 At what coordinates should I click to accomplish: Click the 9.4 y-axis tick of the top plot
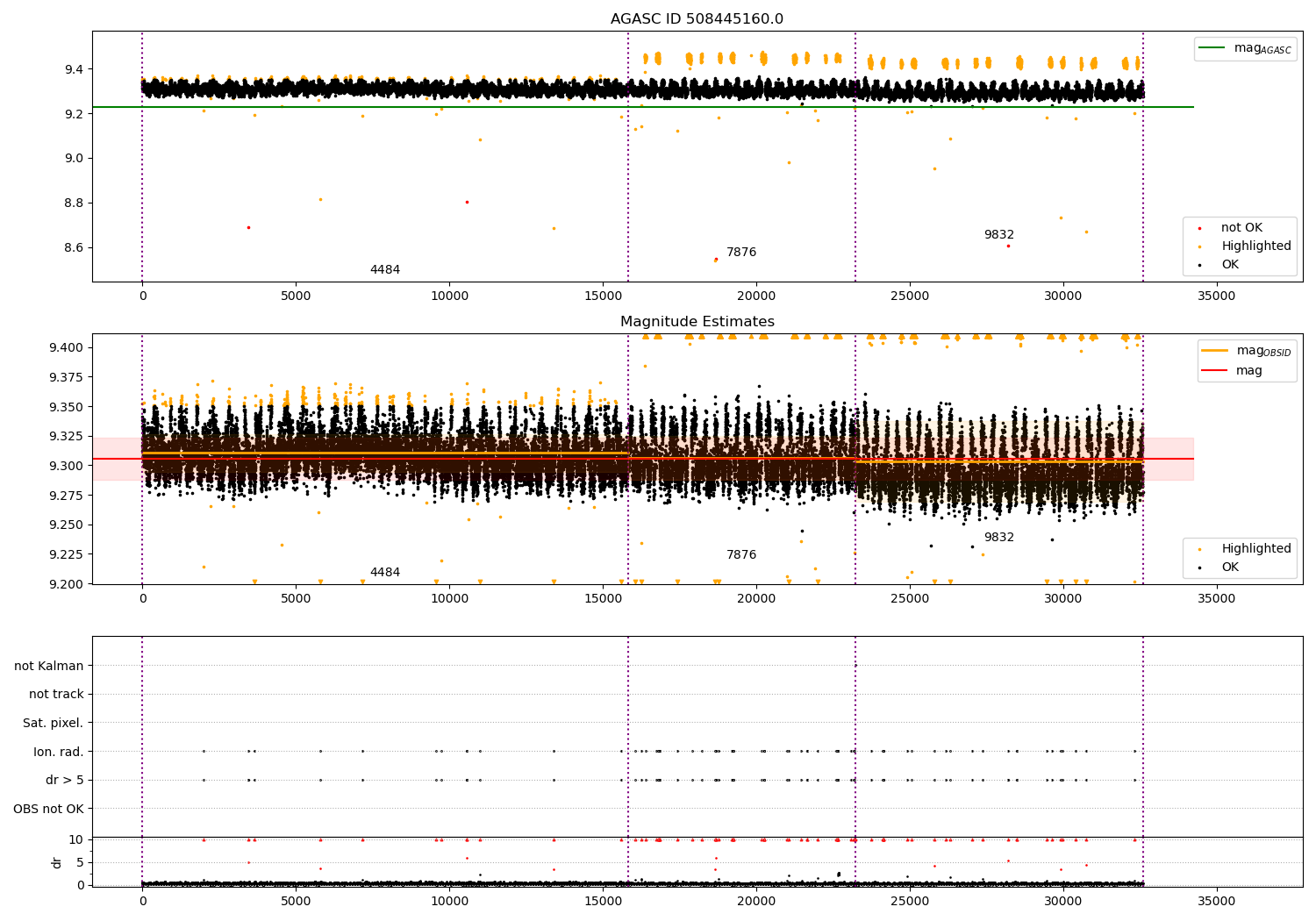tap(73, 69)
